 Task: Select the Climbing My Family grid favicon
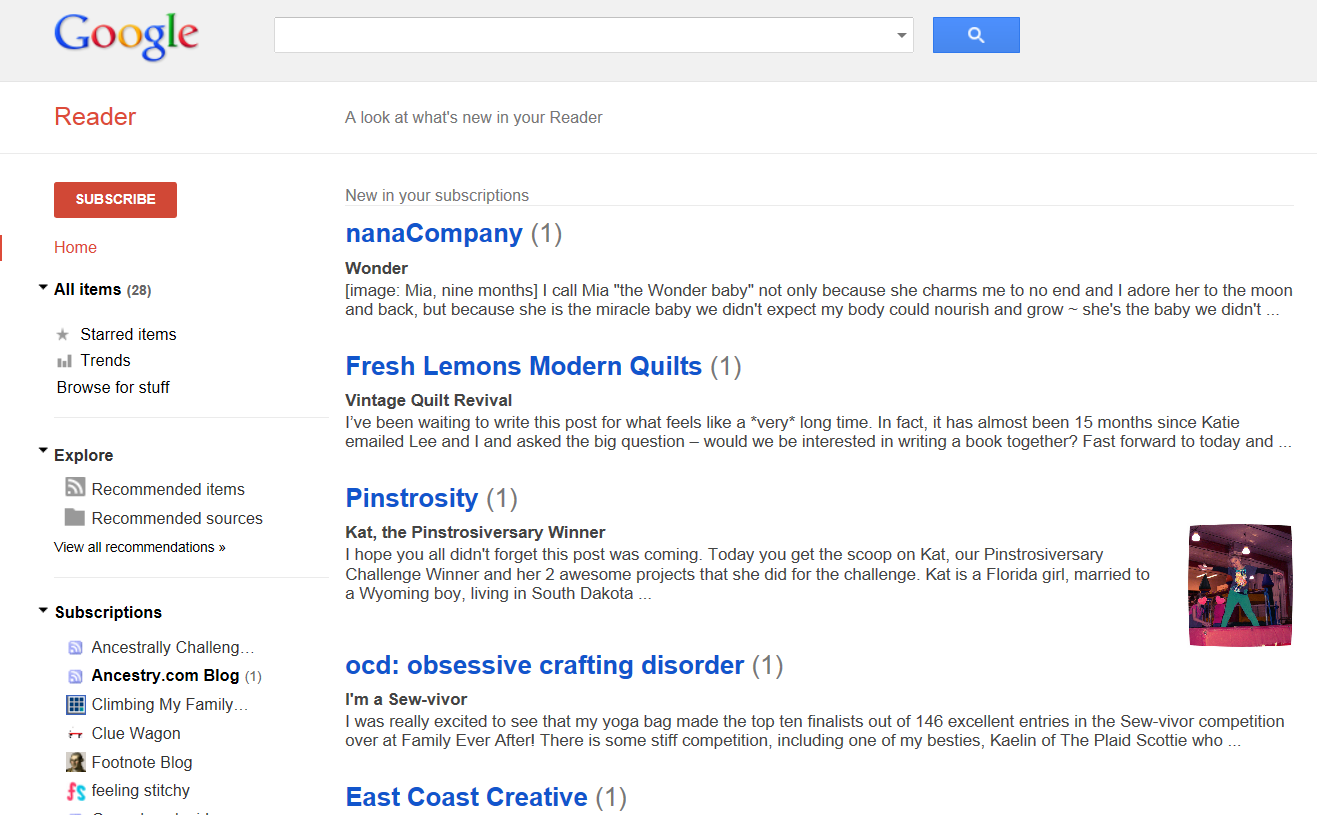pos(75,704)
